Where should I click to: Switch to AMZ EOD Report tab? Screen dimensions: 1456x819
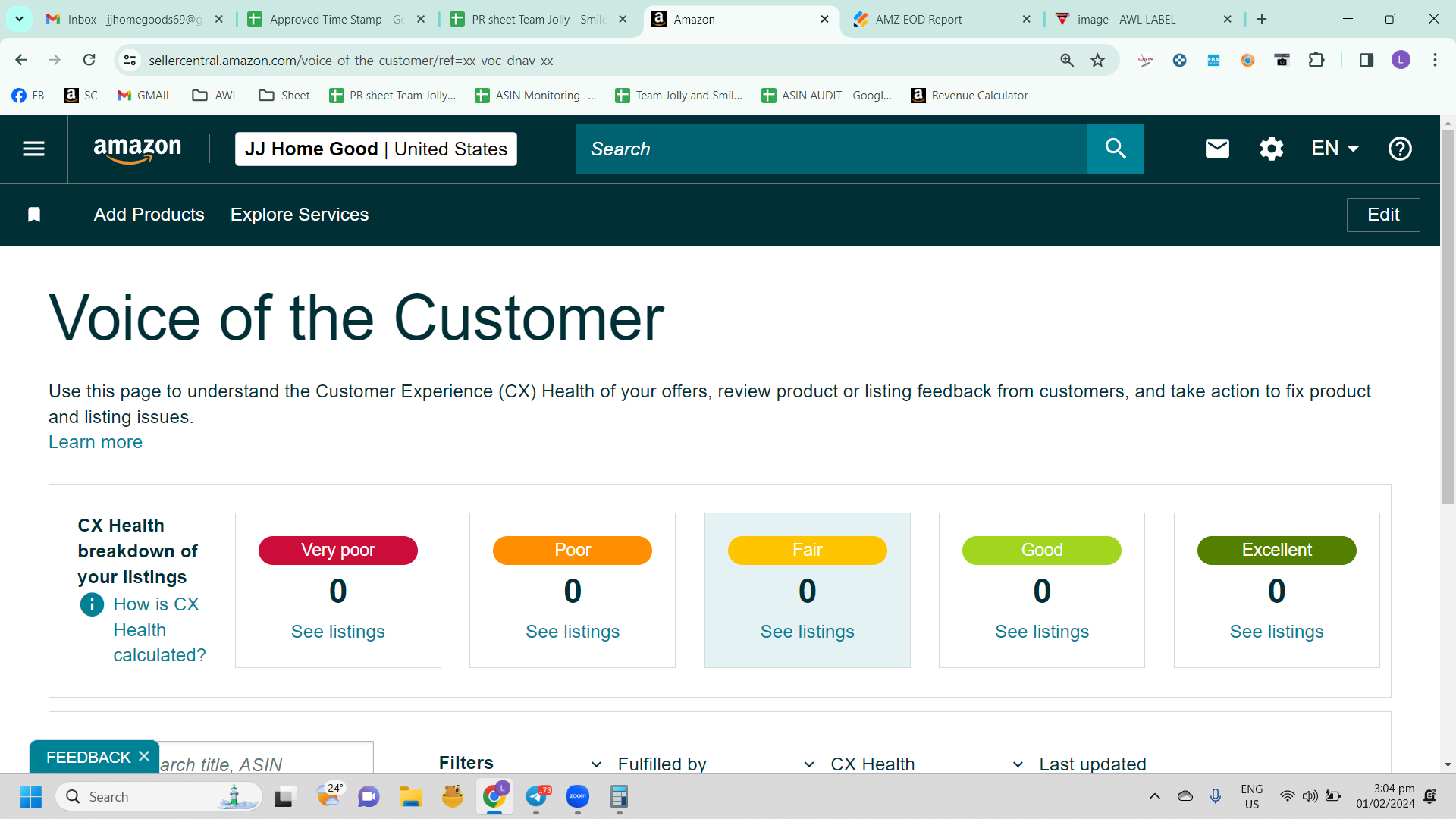pos(942,19)
